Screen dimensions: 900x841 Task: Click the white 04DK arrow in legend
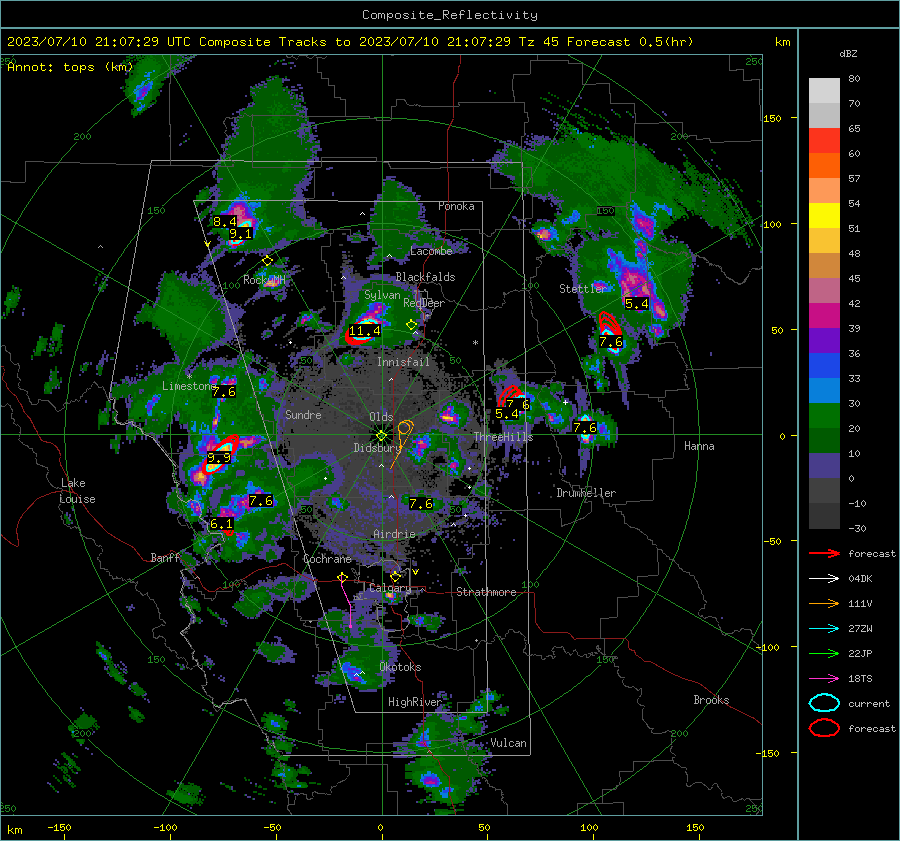coord(824,579)
